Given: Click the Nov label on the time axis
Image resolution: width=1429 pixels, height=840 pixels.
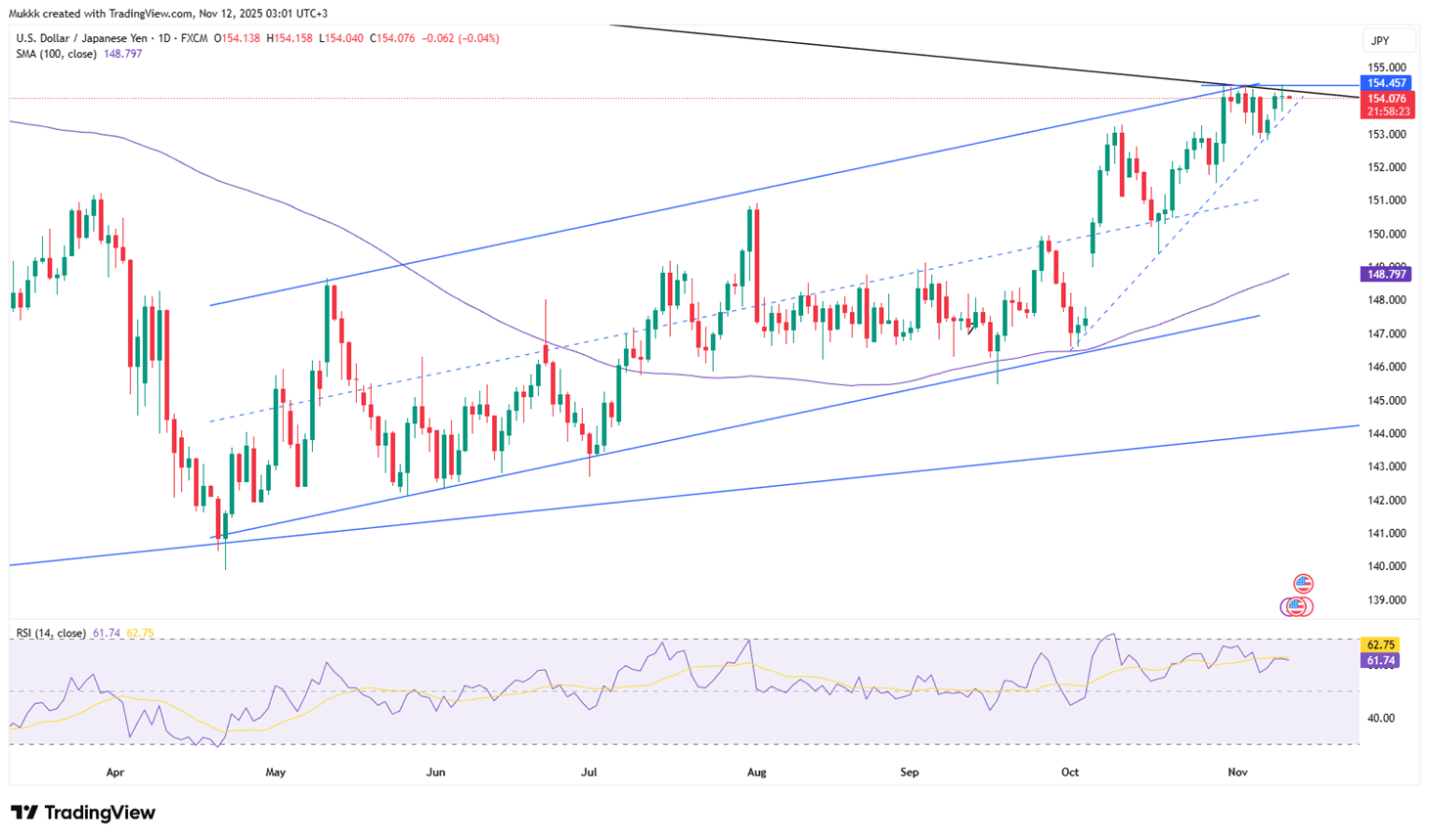Looking at the screenshot, I should click(x=1237, y=773).
